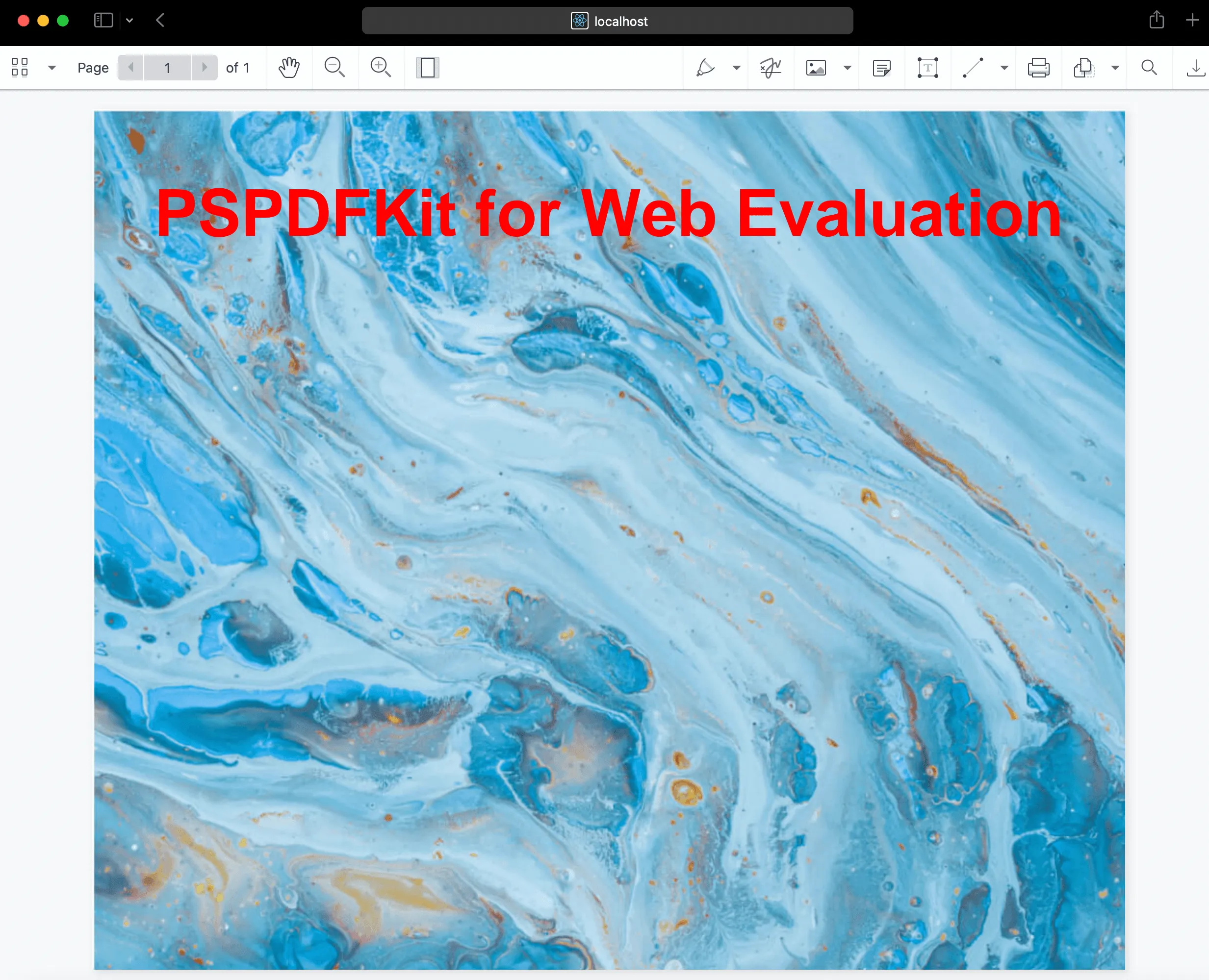Open the search document tool
This screenshot has height=980, width=1209.
1149,68
